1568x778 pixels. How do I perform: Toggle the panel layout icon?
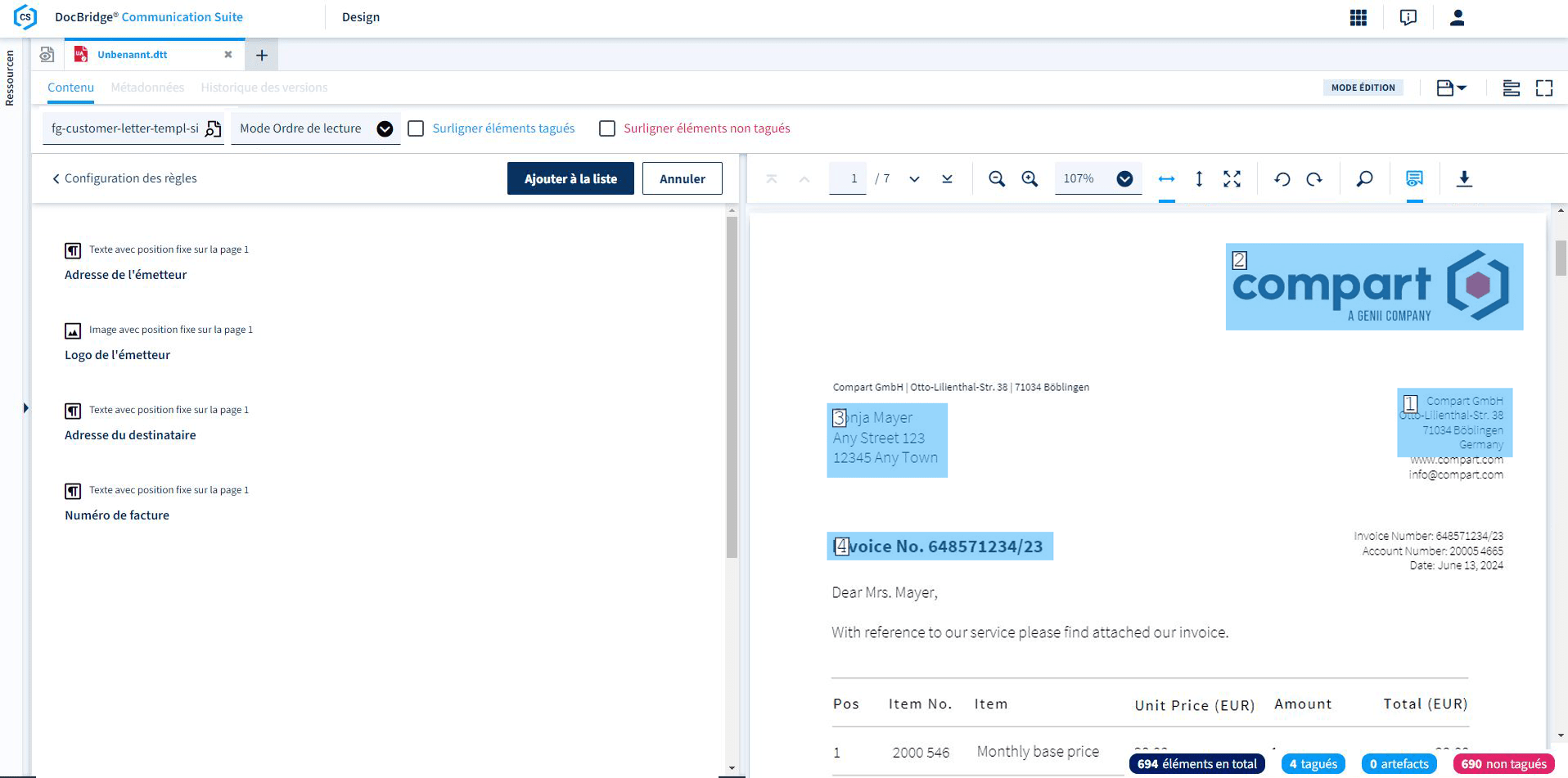[1512, 88]
